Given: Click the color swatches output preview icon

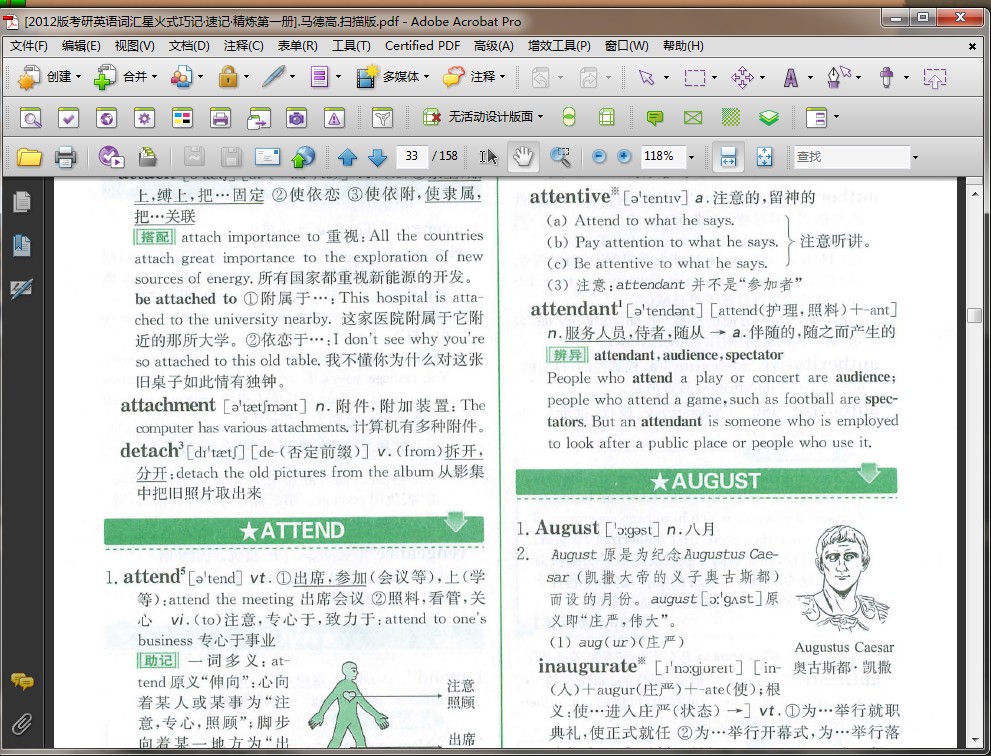Looking at the screenshot, I should pos(182,118).
